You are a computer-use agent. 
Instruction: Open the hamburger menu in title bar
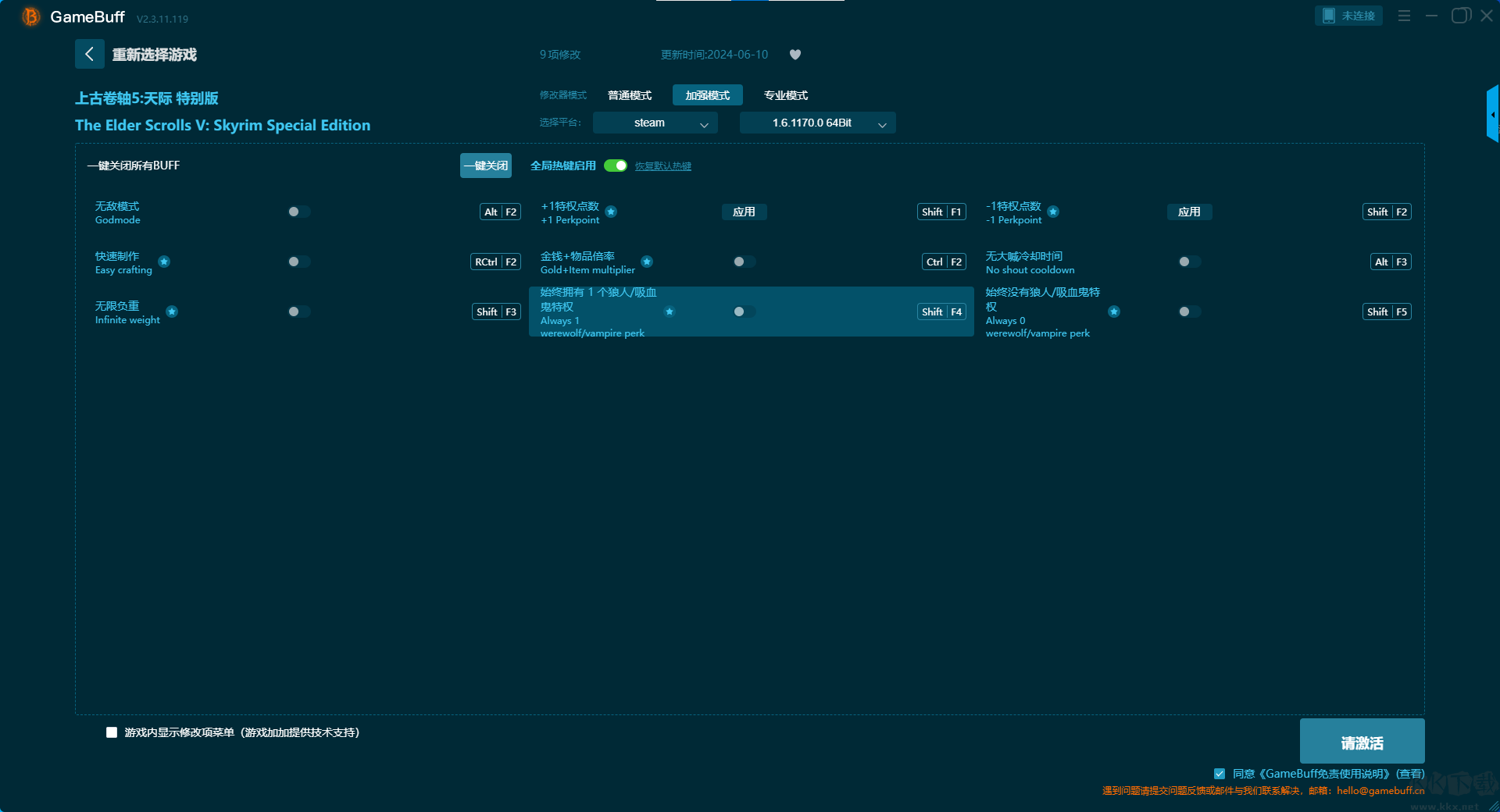pyautogui.click(x=1404, y=16)
